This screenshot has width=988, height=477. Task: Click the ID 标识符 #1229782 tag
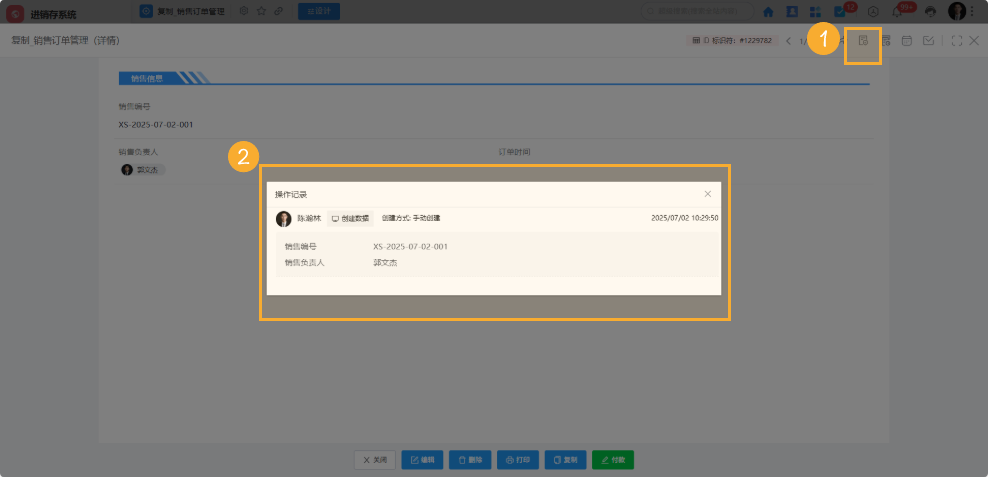733,41
